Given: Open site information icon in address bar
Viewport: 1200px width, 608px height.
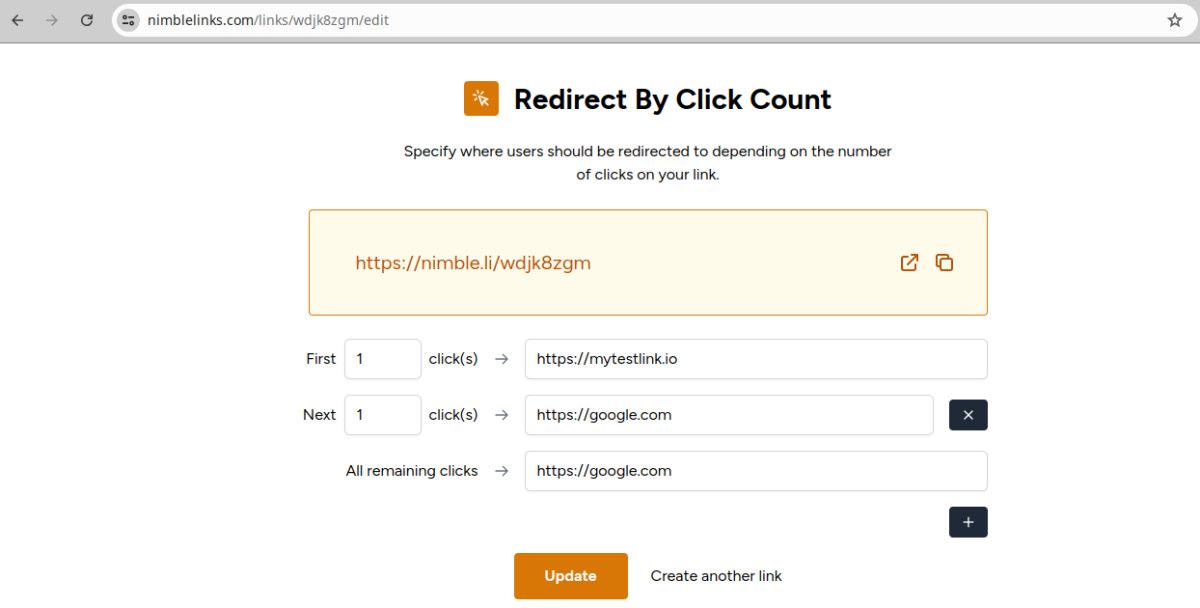Looking at the screenshot, I should 128,20.
